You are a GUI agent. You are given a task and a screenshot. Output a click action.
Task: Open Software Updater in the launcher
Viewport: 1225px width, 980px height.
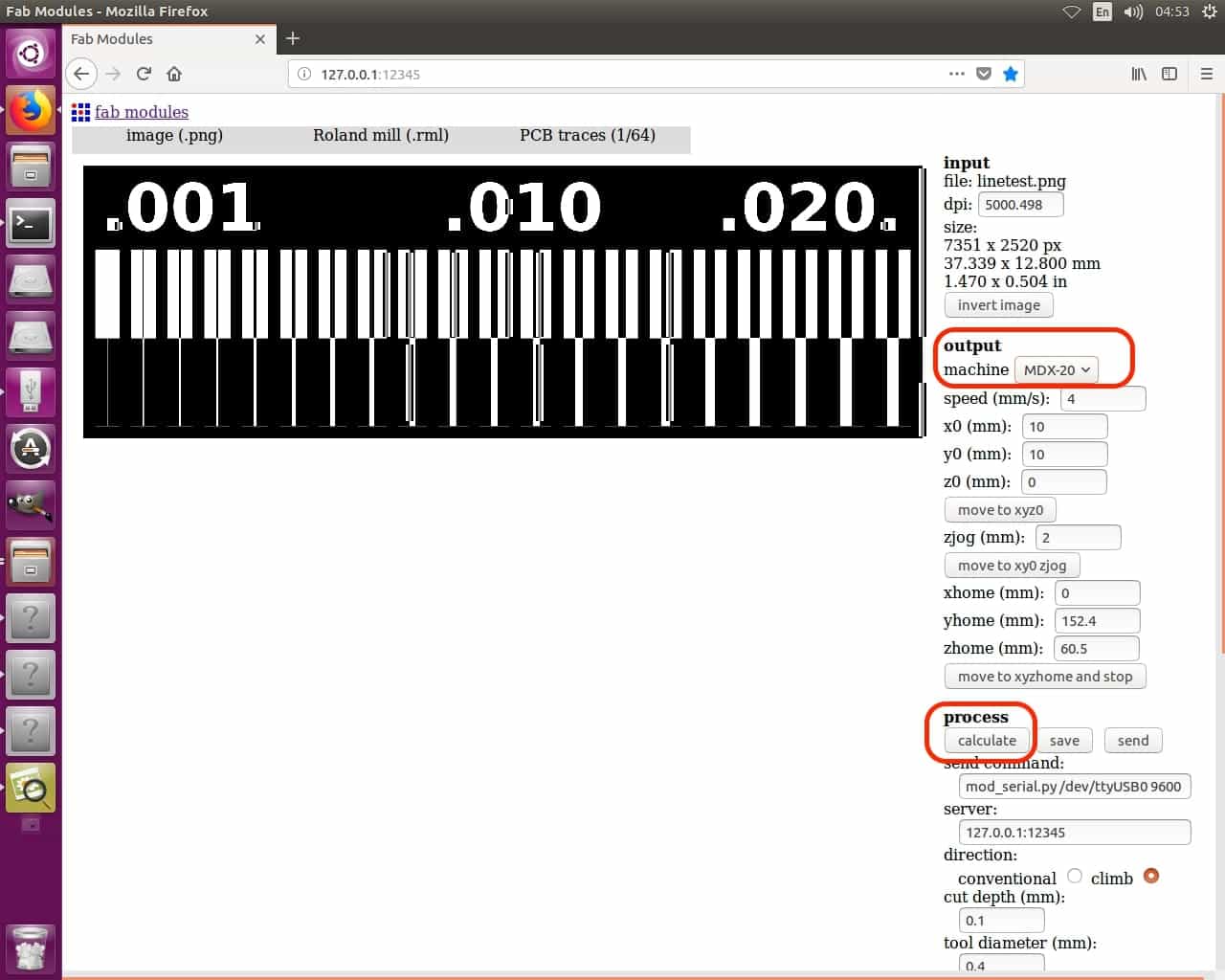31,448
